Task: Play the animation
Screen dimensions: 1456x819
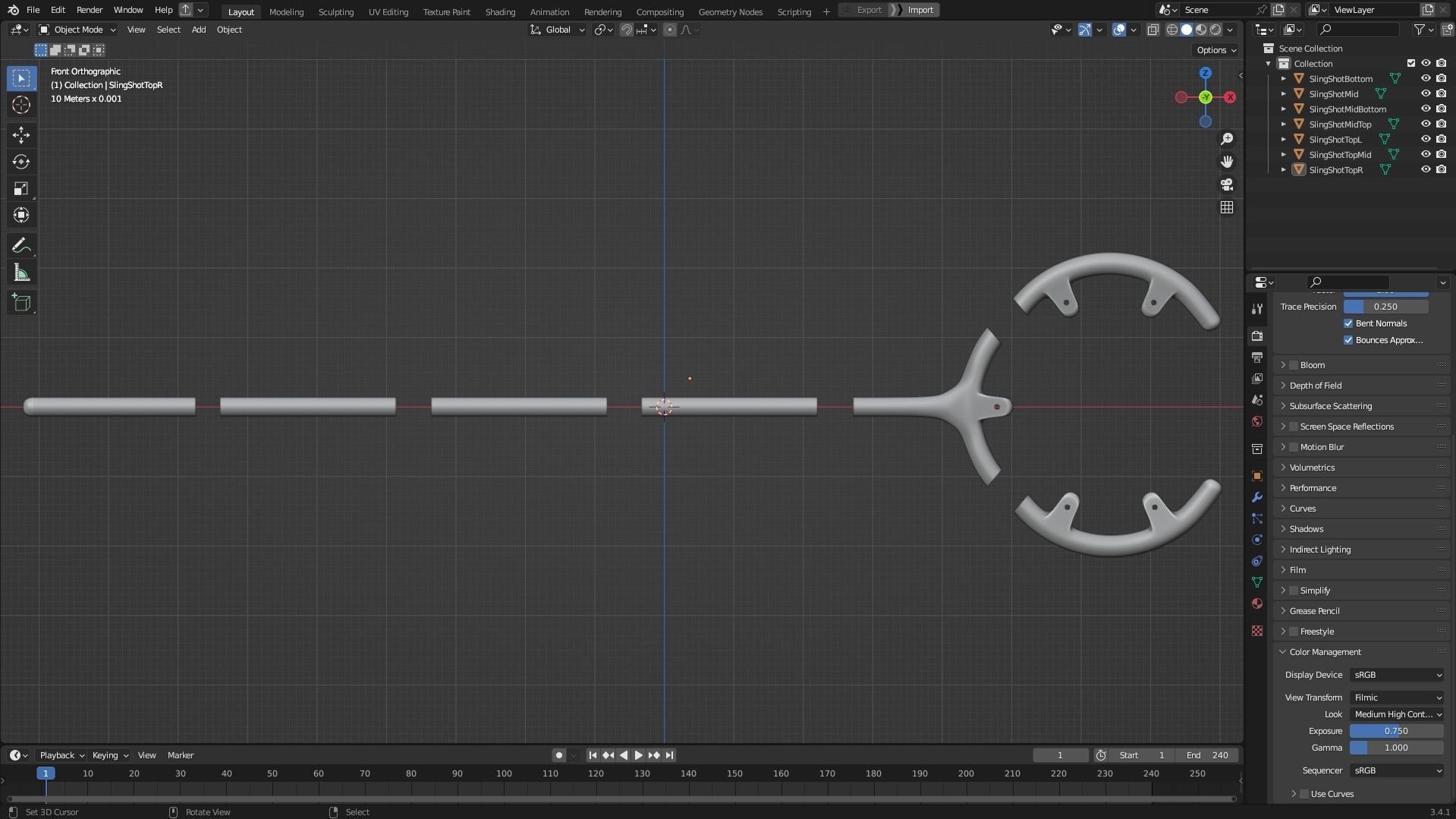Action: [638, 755]
